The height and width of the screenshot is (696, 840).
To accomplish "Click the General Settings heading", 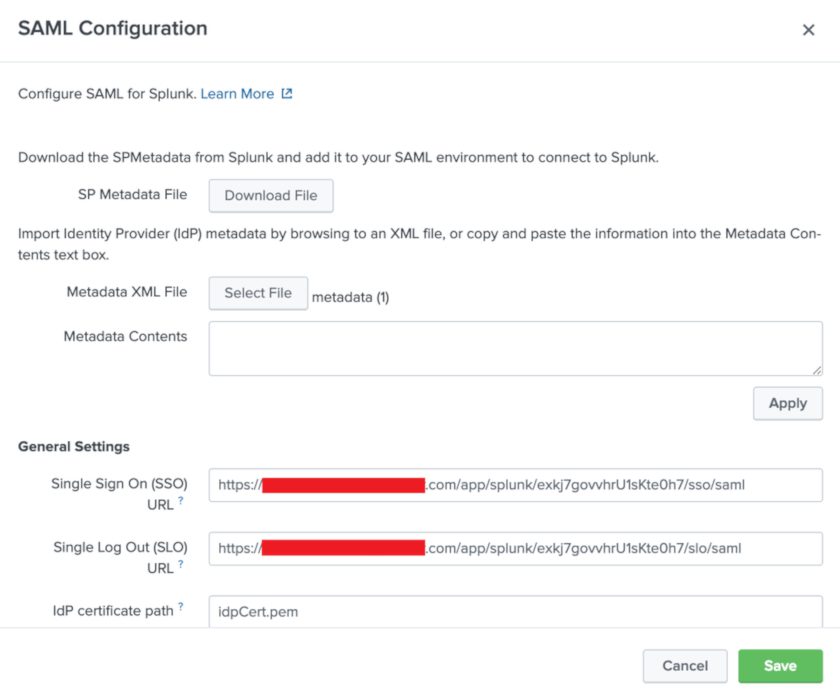I will (x=74, y=446).
